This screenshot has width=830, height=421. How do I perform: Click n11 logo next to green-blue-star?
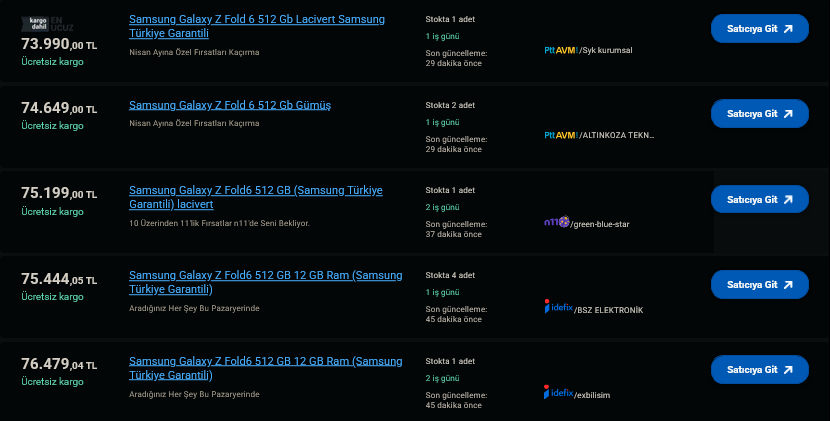point(556,222)
